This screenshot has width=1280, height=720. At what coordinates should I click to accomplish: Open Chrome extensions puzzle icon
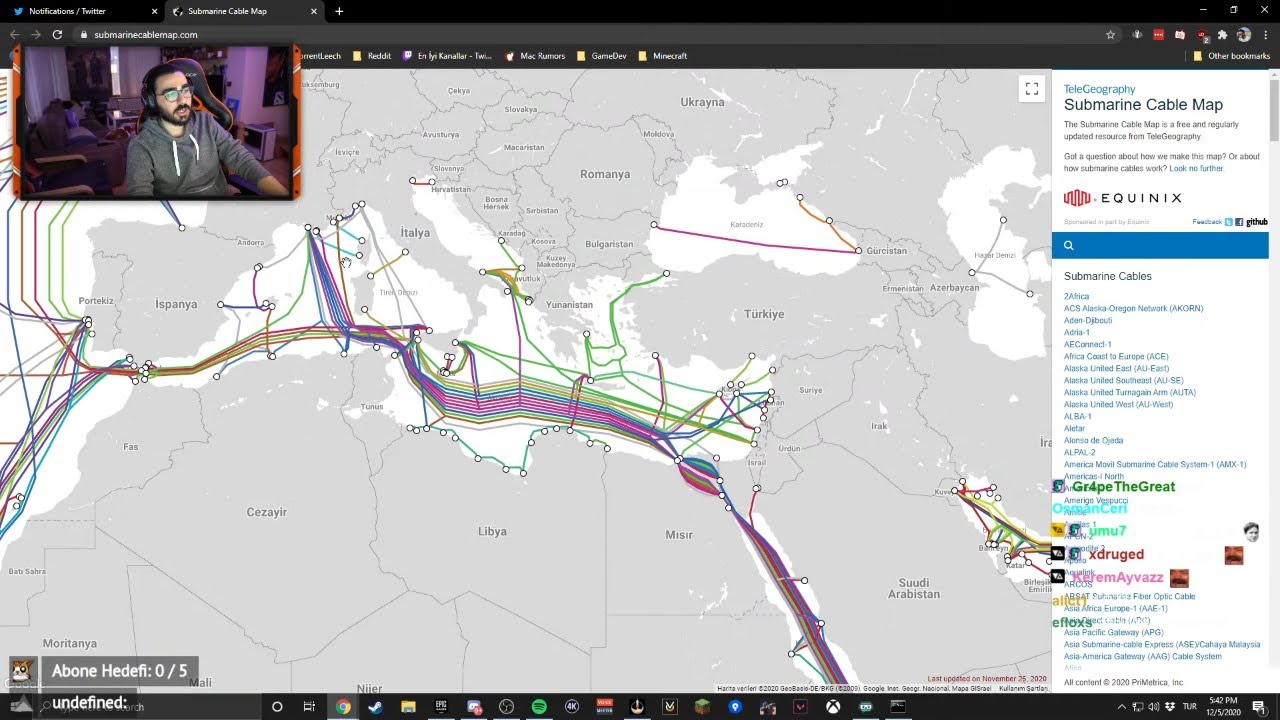point(1222,34)
